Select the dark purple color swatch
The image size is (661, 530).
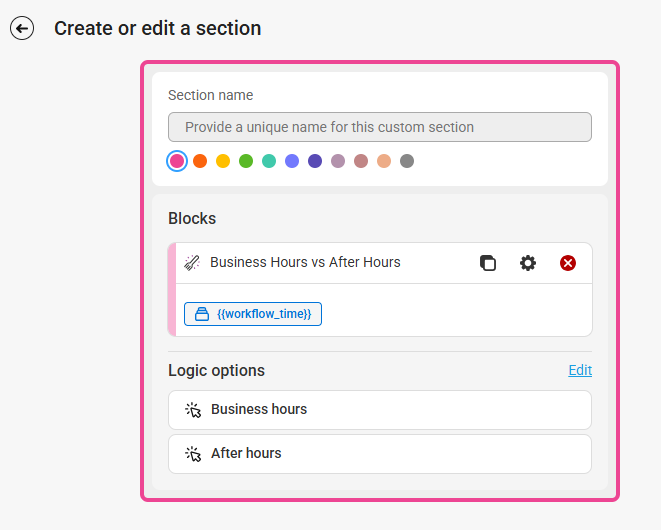[315, 161]
